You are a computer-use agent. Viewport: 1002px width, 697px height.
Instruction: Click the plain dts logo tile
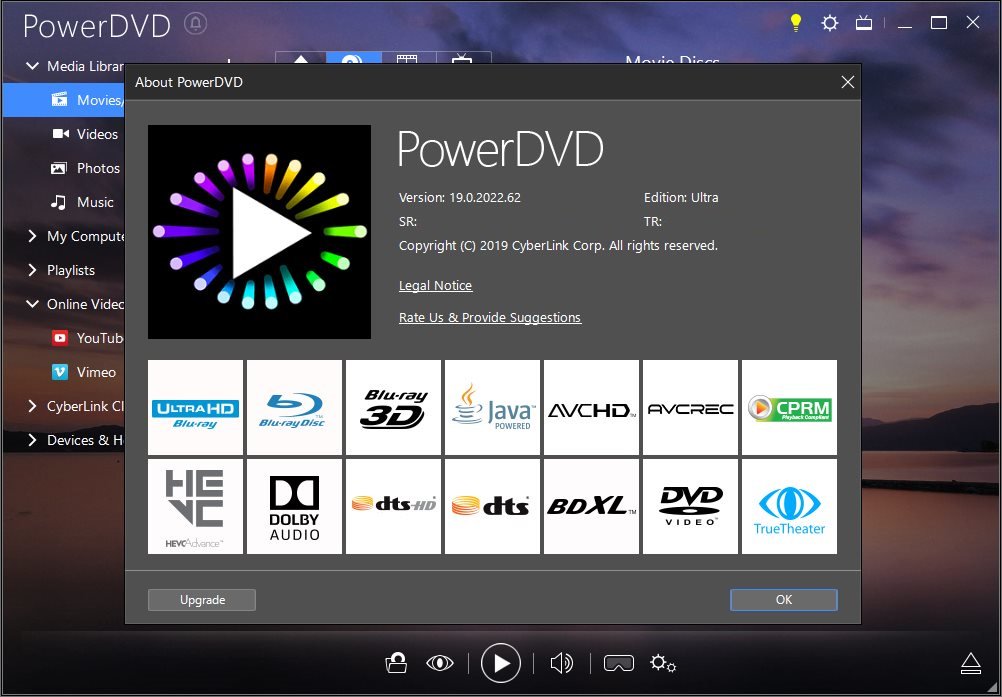(493, 506)
